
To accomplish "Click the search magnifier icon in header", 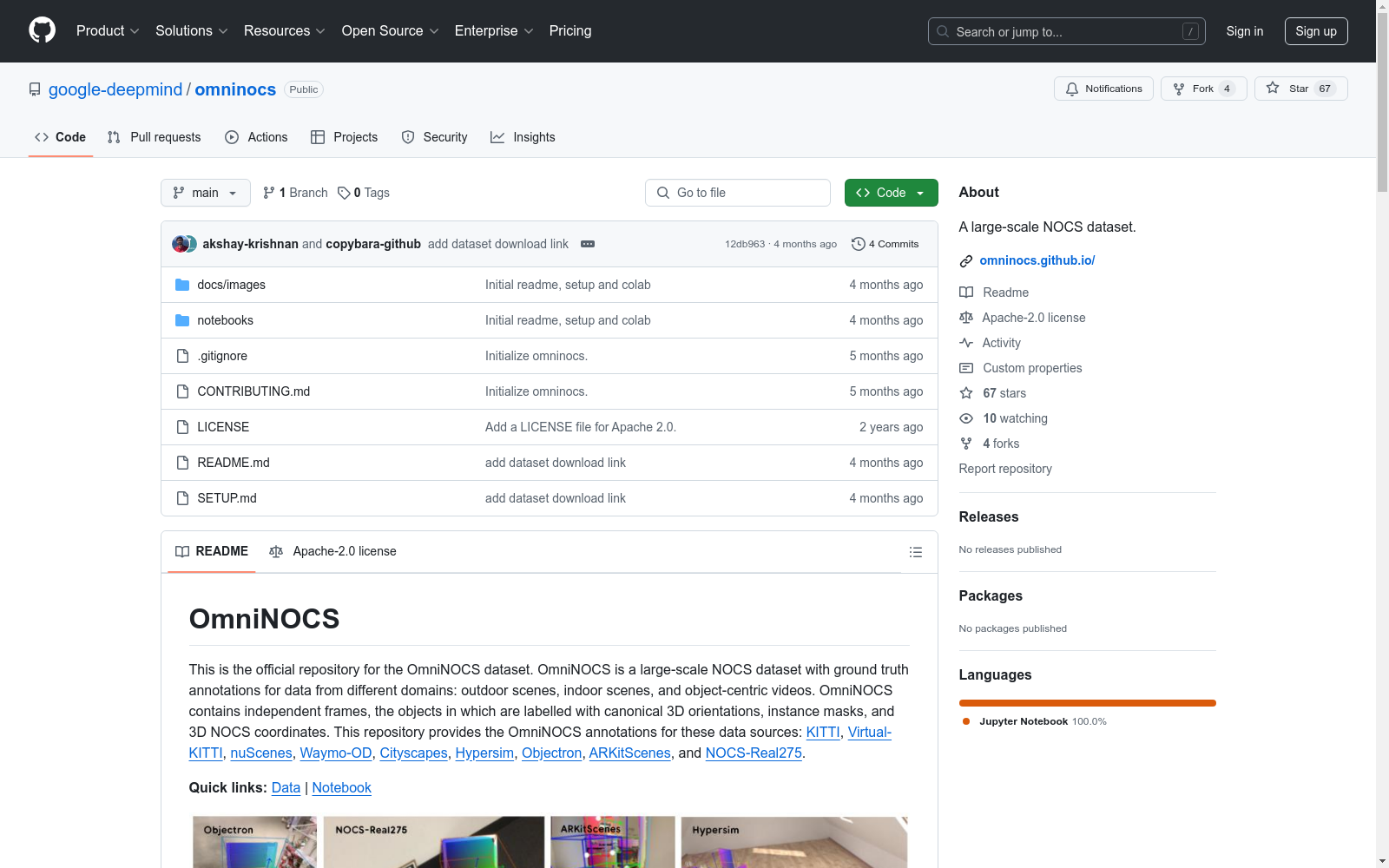I will point(943,31).
